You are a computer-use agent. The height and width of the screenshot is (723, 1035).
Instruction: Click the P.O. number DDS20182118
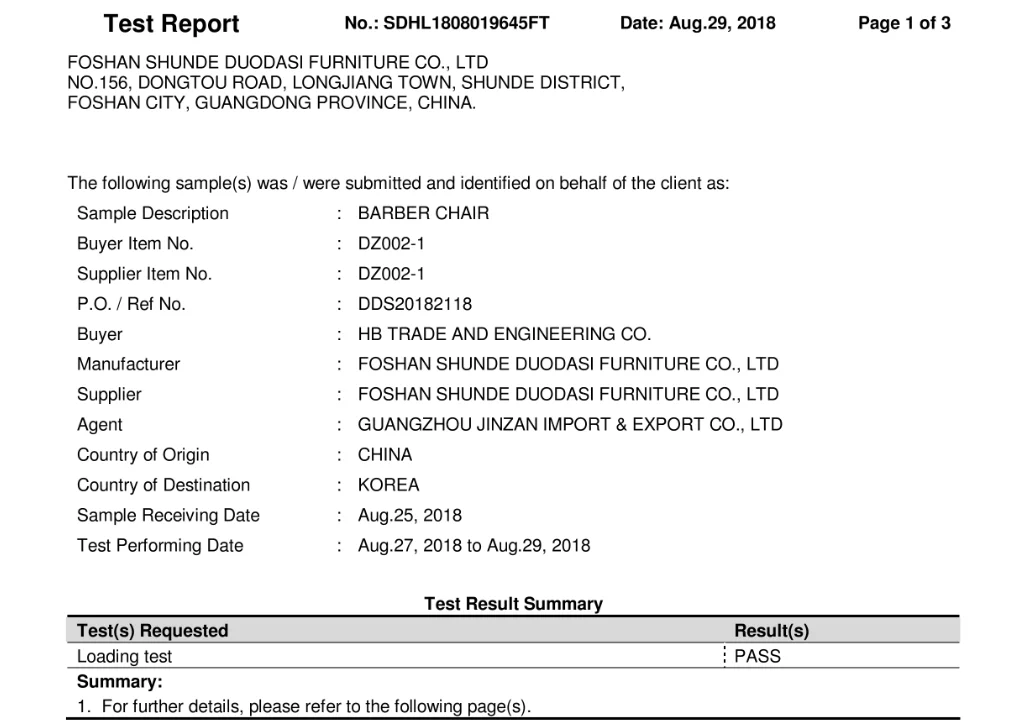tap(415, 304)
